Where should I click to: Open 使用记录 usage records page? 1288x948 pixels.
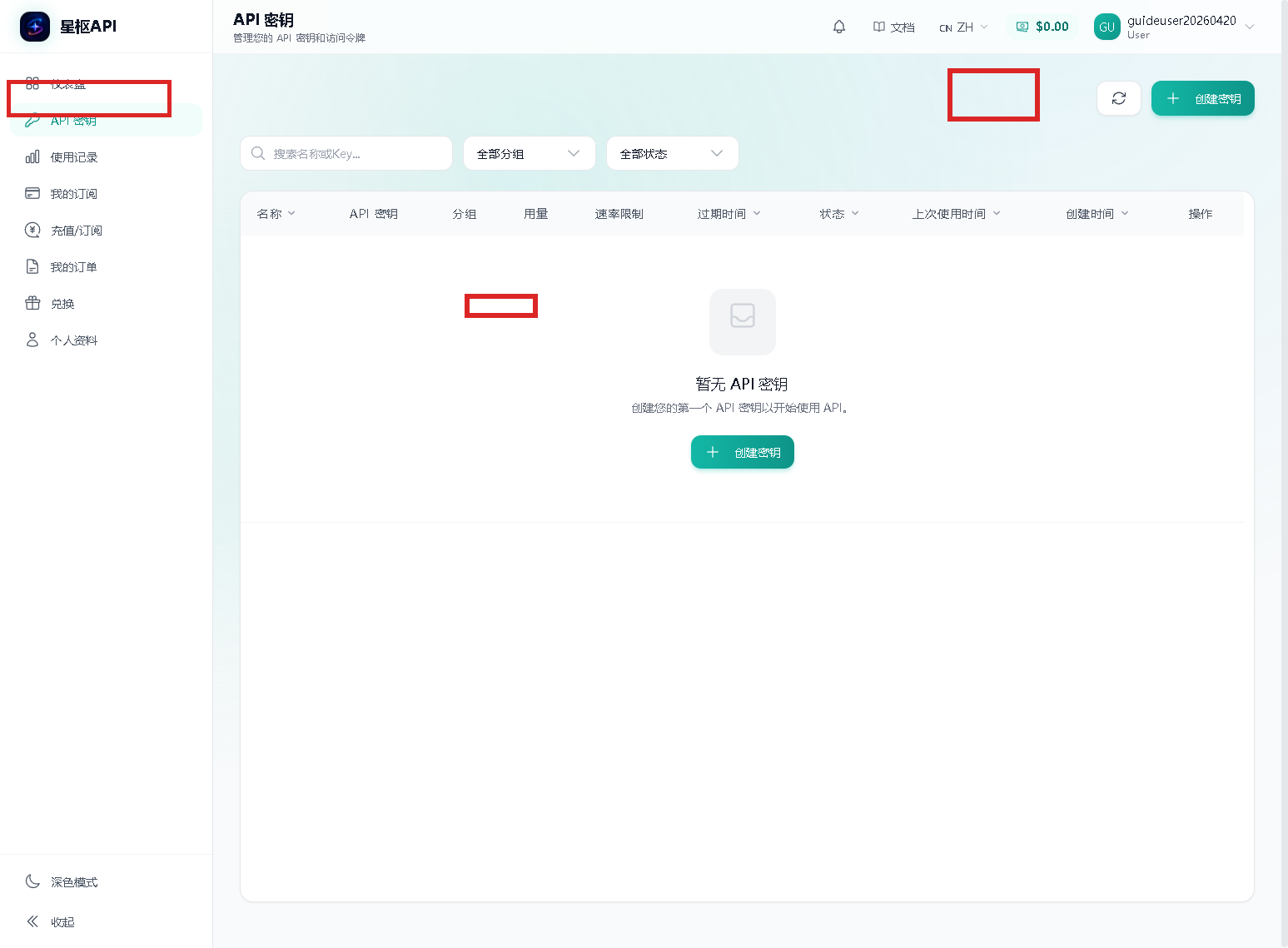coord(73,156)
